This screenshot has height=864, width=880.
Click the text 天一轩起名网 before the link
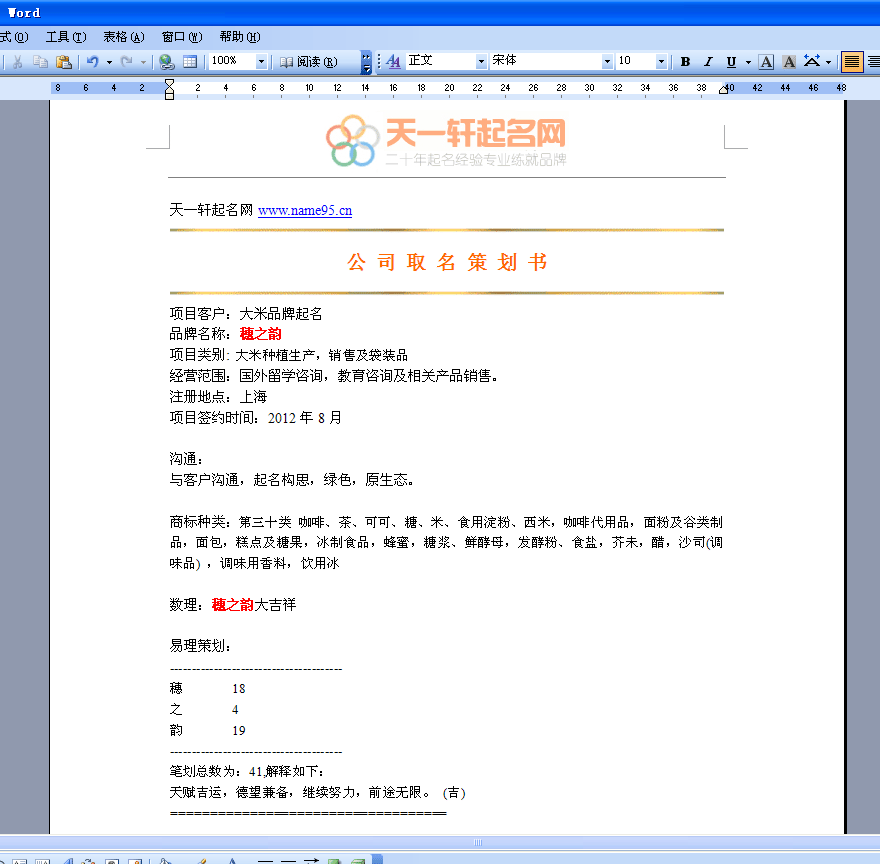[x=211, y=210]
